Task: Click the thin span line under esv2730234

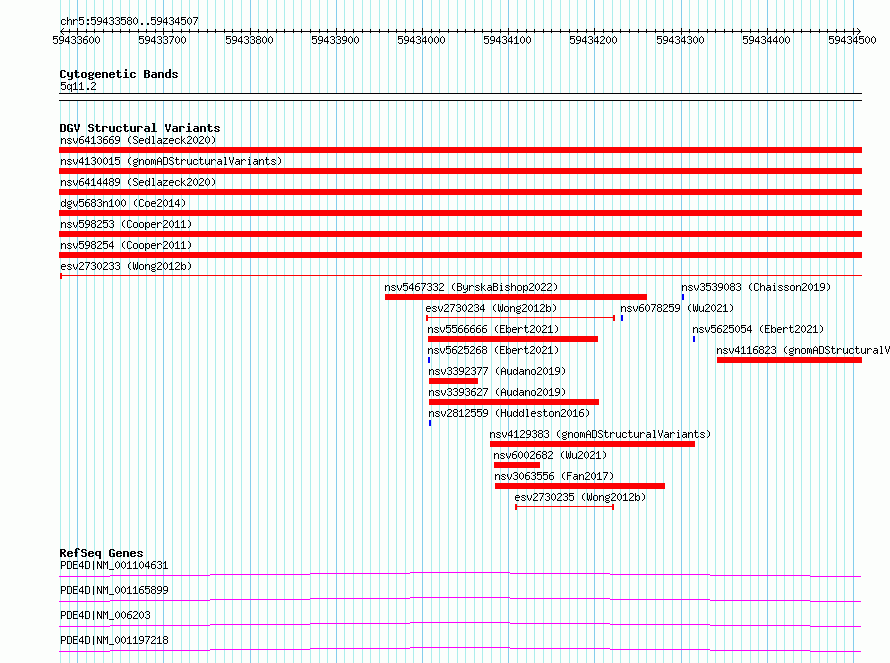Action: coord(520,318)
